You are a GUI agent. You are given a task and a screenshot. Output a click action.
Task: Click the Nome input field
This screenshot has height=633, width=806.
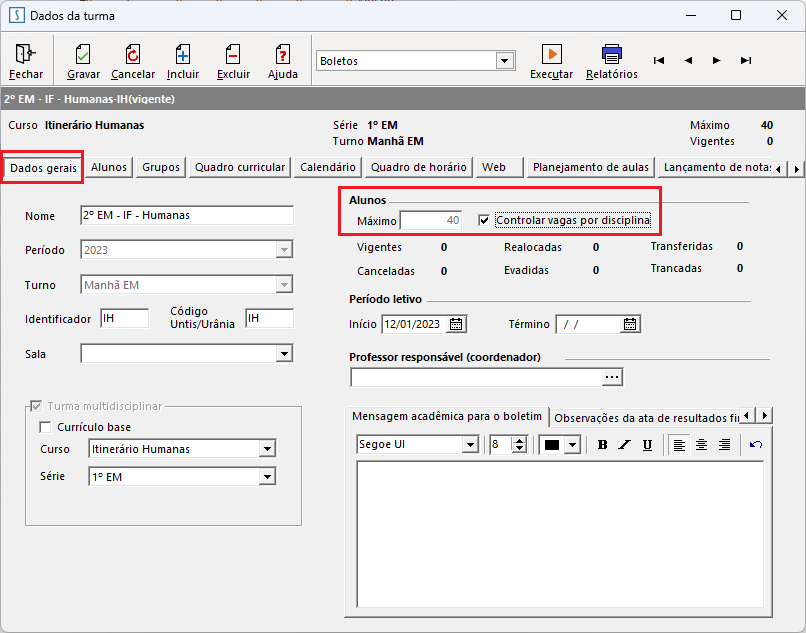(x=187, y=215)
